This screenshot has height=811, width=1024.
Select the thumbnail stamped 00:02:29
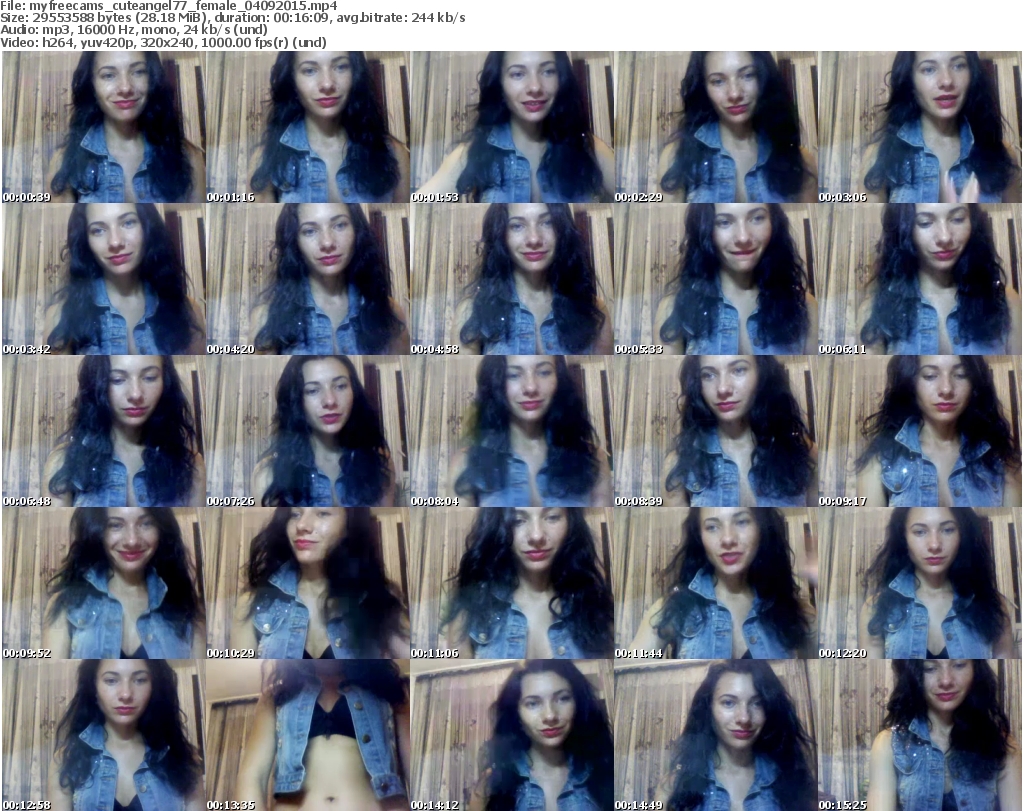[x=716, y=127]
